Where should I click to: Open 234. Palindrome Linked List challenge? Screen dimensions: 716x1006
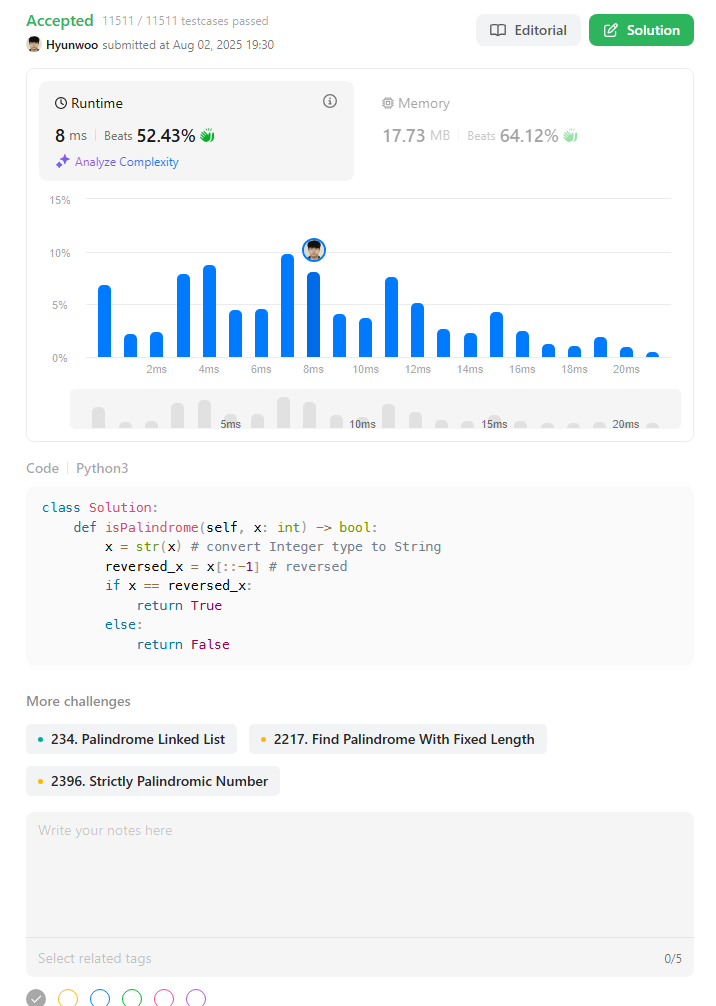131,739
